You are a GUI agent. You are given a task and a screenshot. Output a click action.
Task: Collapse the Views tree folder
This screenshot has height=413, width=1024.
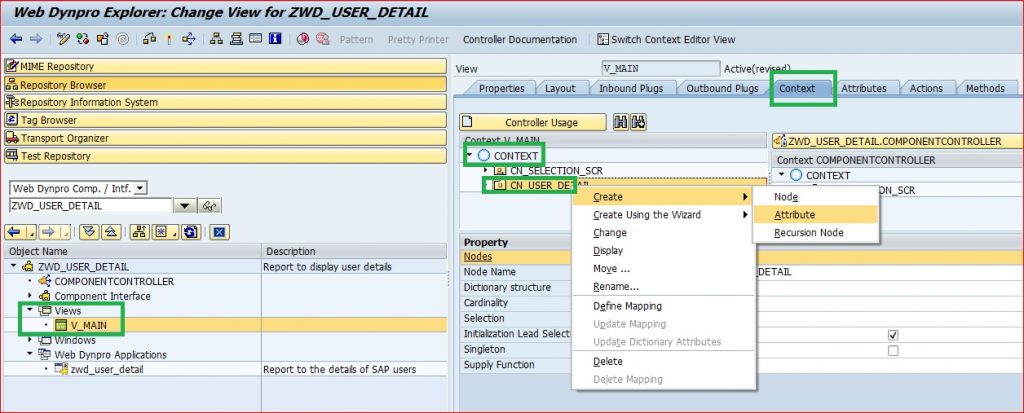[x=29, y=310]
